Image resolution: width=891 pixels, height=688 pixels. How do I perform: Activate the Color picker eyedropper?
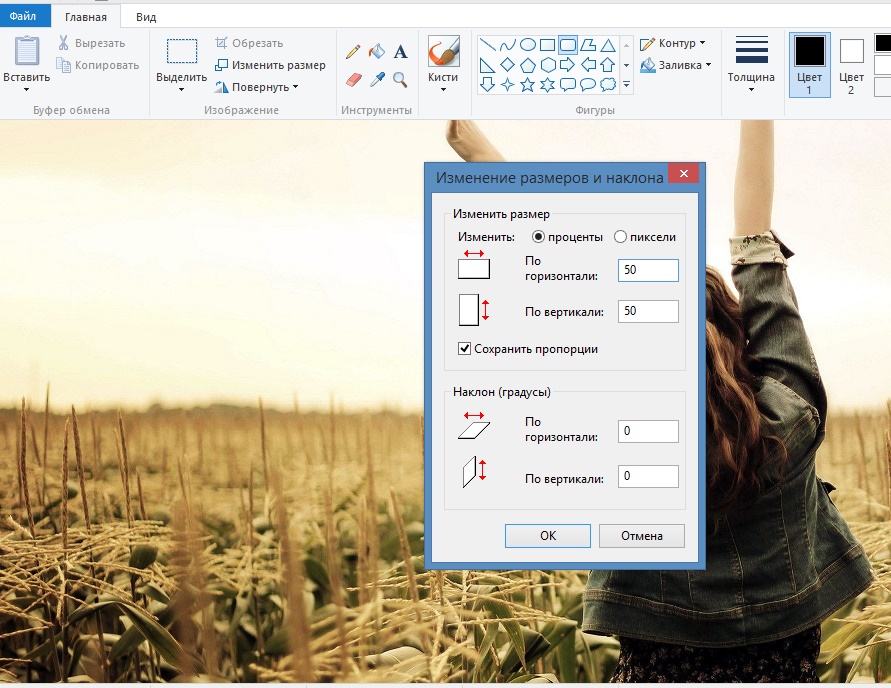click(x=377, y=80)
